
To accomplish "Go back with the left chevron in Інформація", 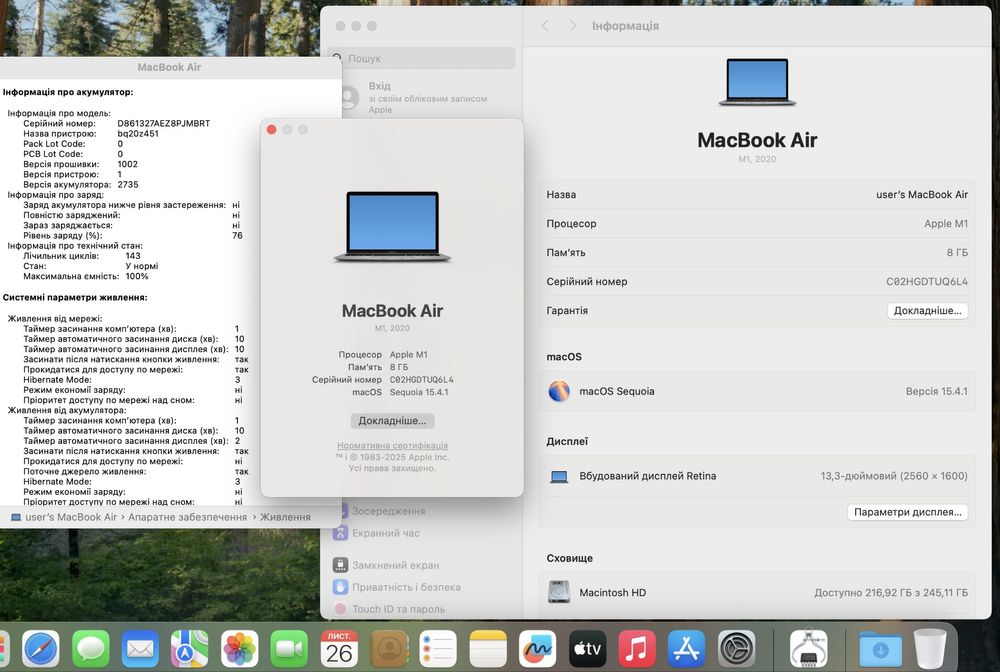I will pyautogui.click(x=545, y=26).
